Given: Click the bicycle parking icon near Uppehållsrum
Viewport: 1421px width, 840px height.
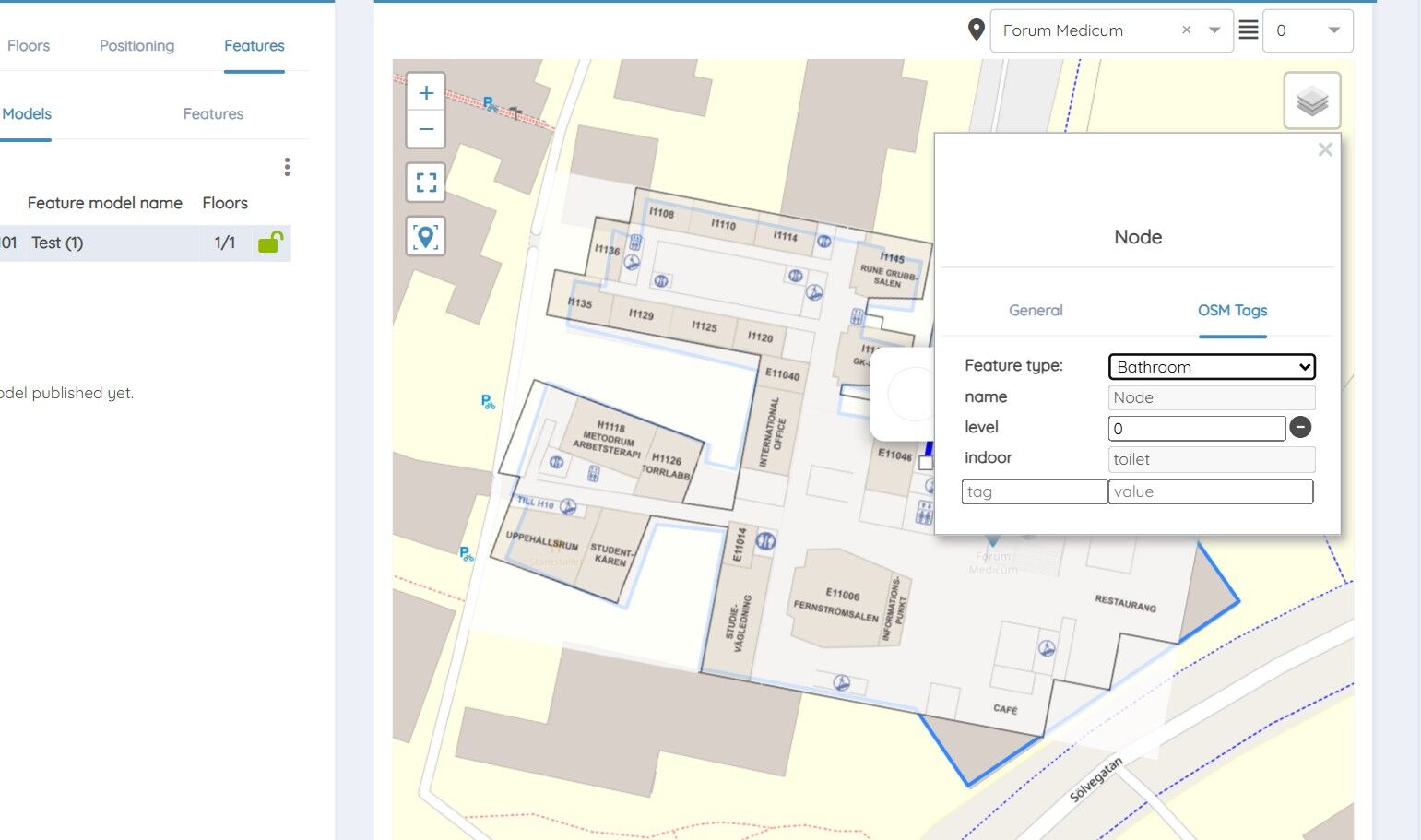Looking at the screenshot, I should point(467,554).
